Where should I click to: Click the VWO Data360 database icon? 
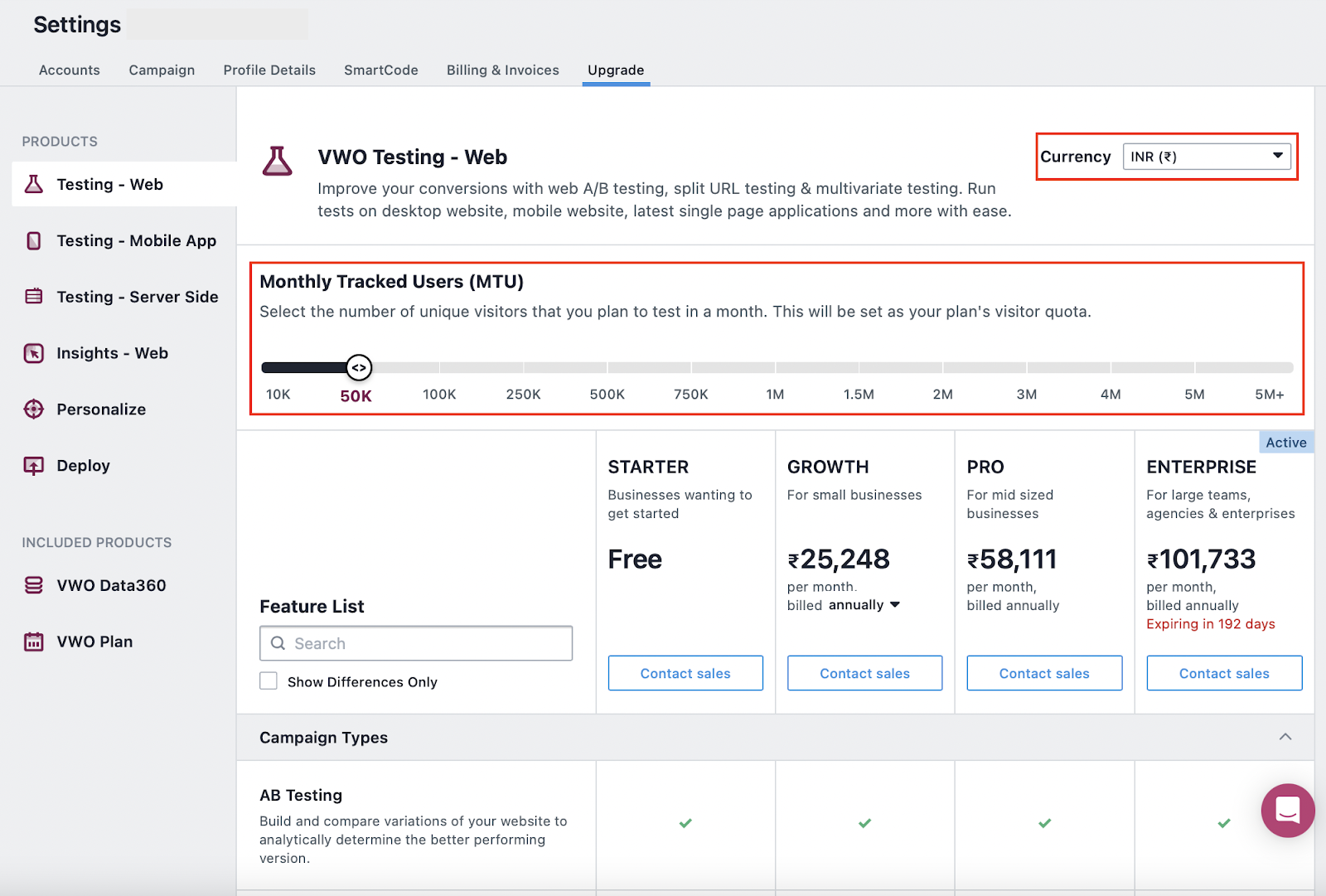click(x=34, y=585)
